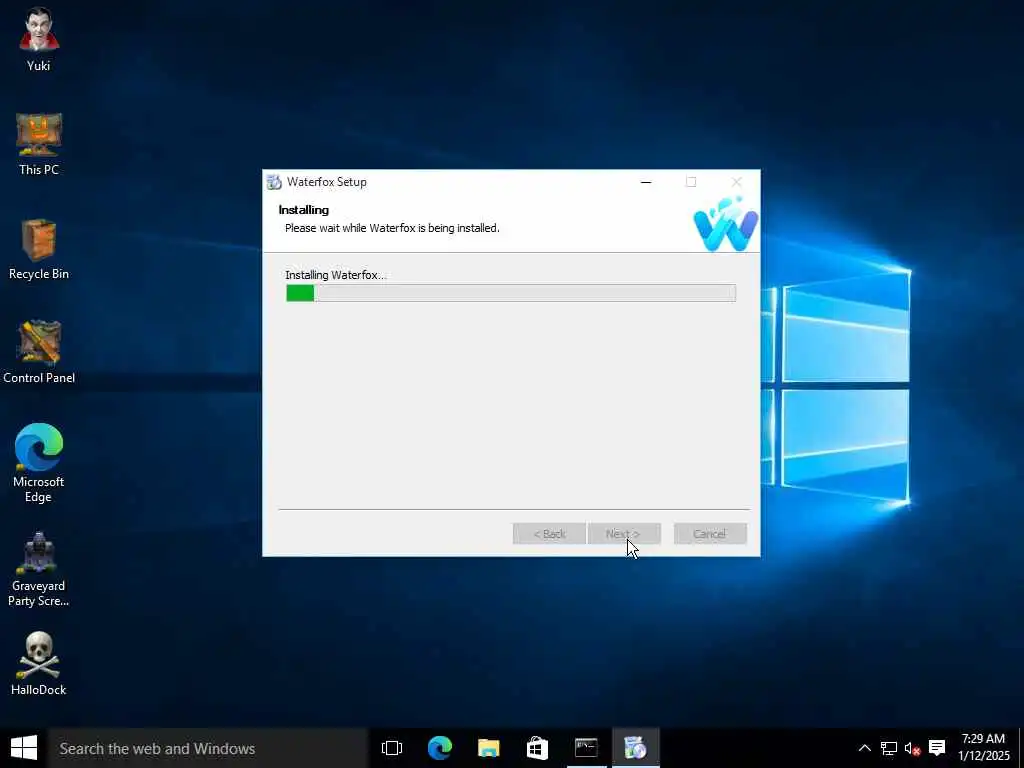Select the Graveyard Party Screensaver desktop icon
The width and height of the screenshot is (1024, 768).
[x=39, y=569]
